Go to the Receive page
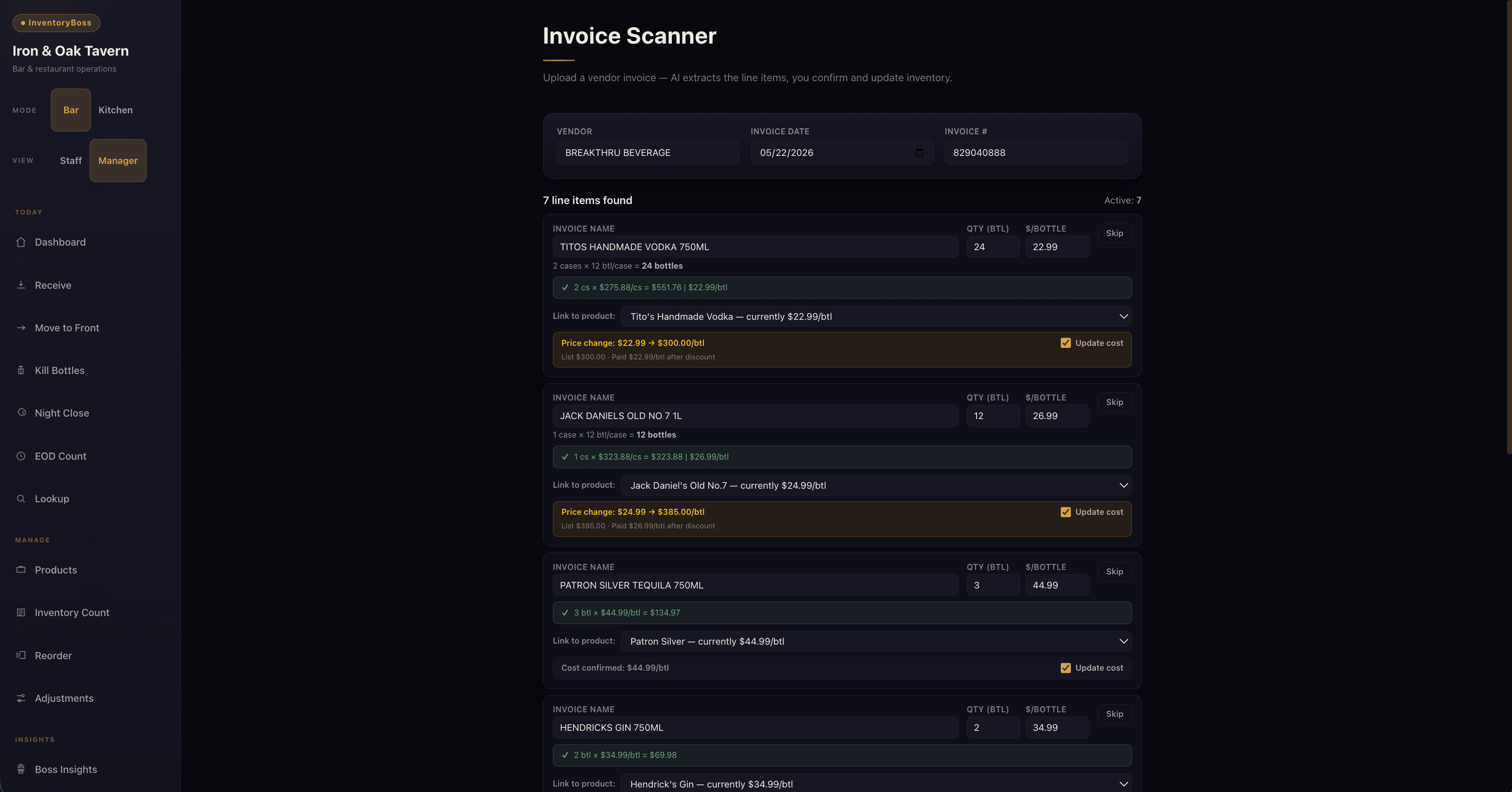Screen dimensions: 1512x792 (x=90, y=285)
